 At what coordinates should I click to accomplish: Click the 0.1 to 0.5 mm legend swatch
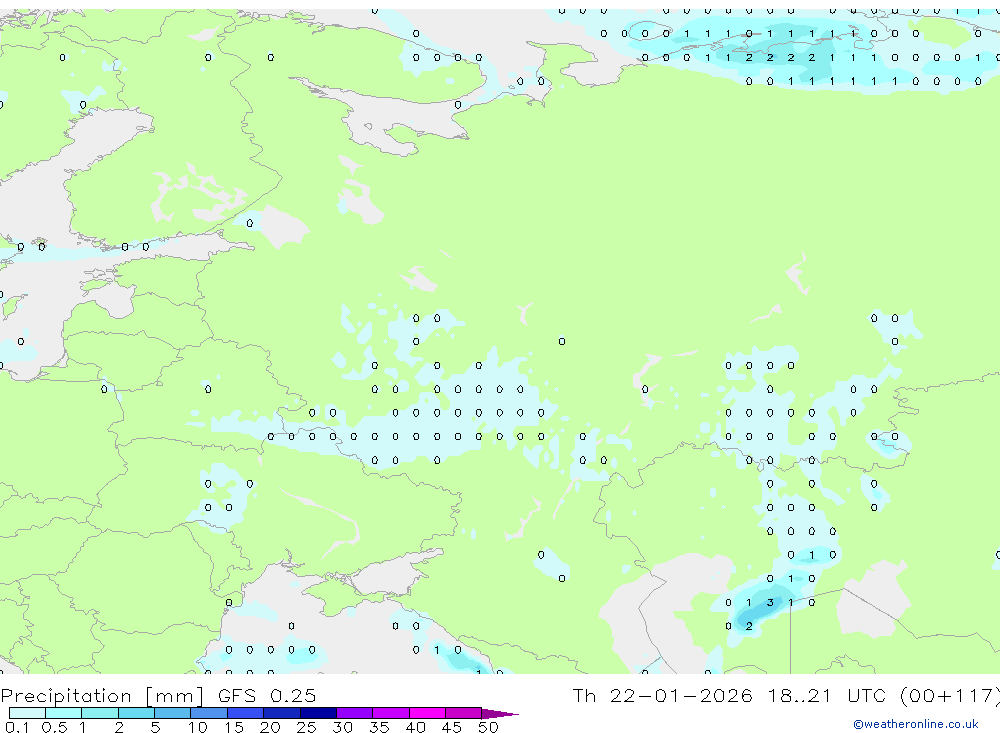click(x=27, y=713)
